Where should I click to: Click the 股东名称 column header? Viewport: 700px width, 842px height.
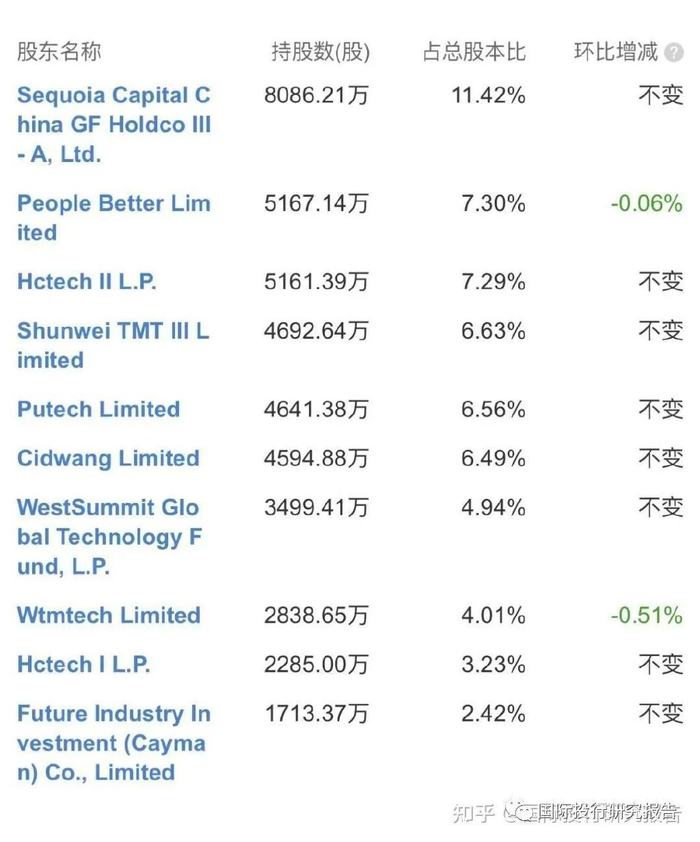(x=59, y=52)
